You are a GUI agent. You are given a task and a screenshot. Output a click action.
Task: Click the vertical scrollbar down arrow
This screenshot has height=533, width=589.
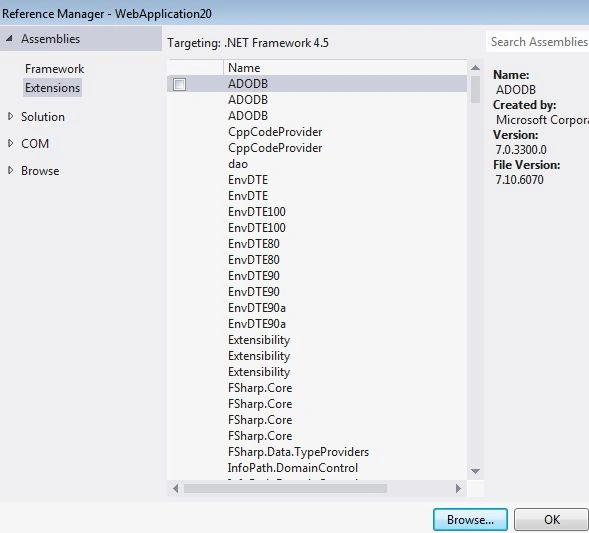475,471
